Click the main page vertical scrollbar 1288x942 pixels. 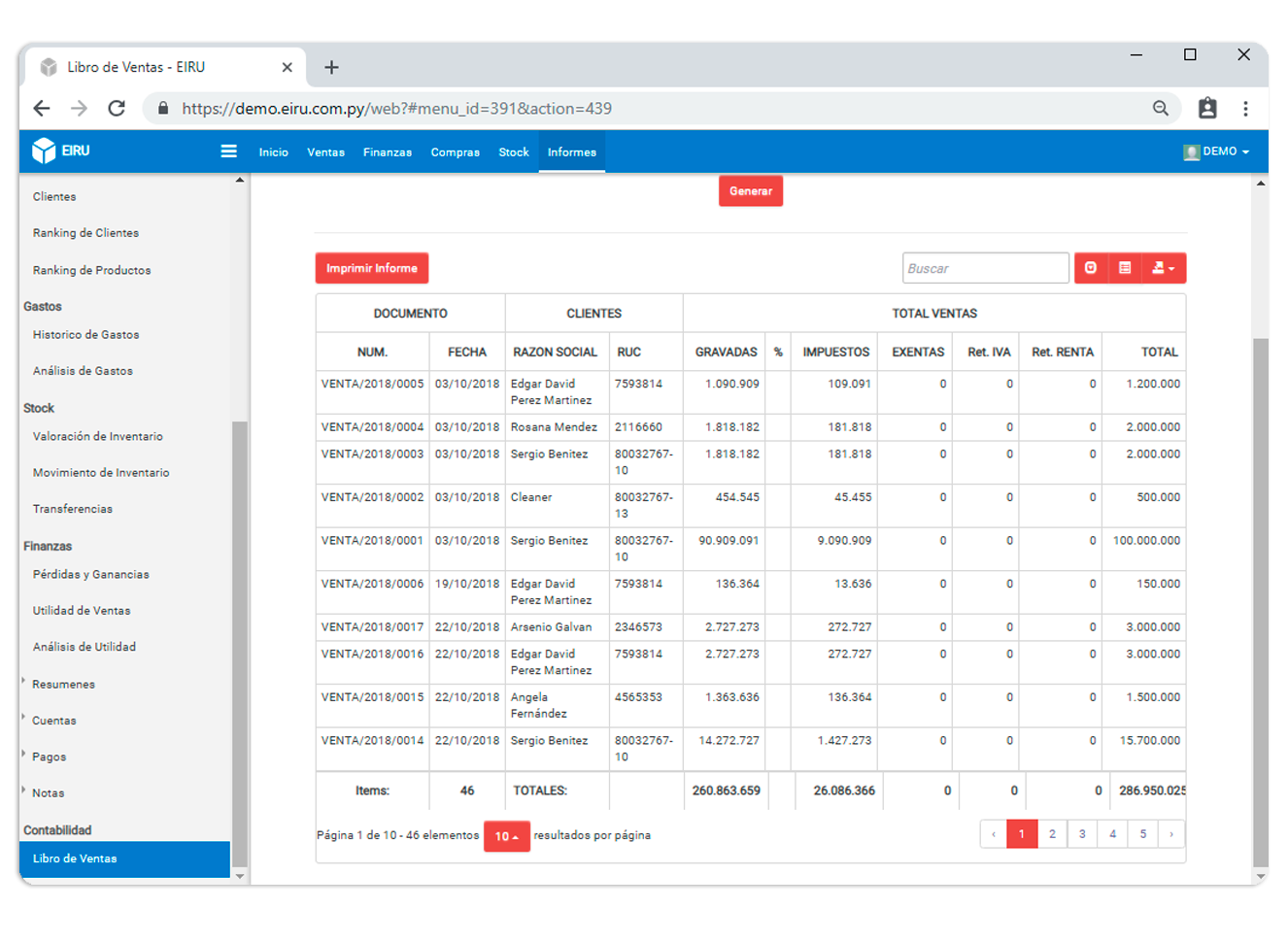[x=1261, y=602]
